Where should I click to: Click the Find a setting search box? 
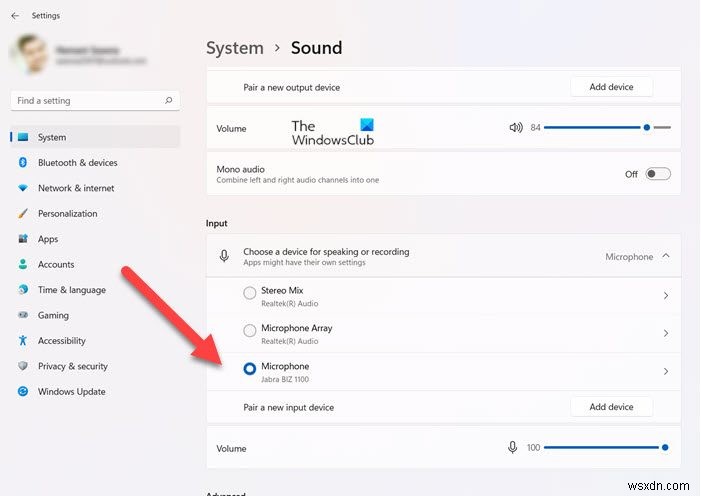(95, 101)
